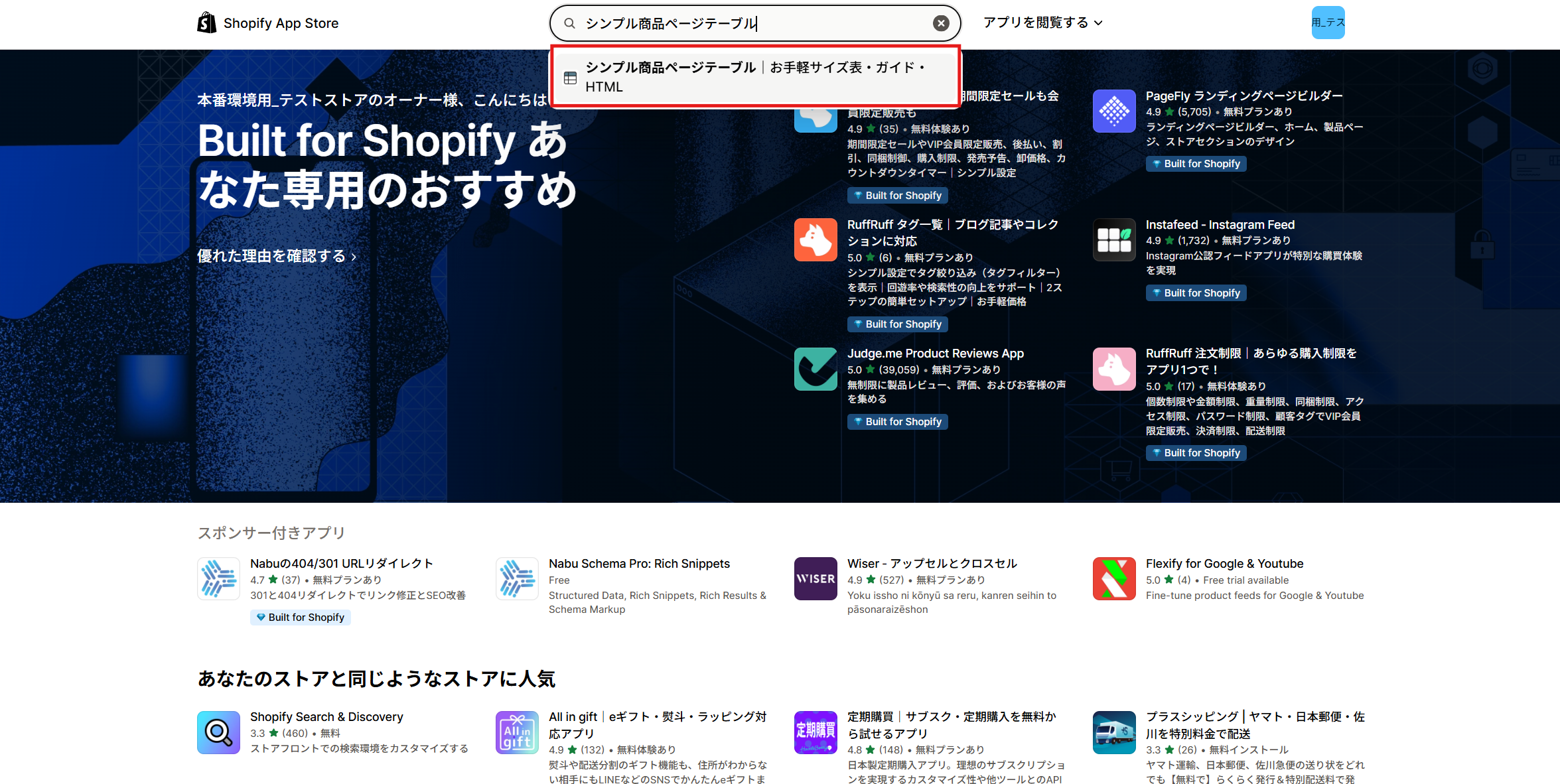Open PageFly ランディングページビルダー app title

pyautogui.click(x=1244, y=96)
